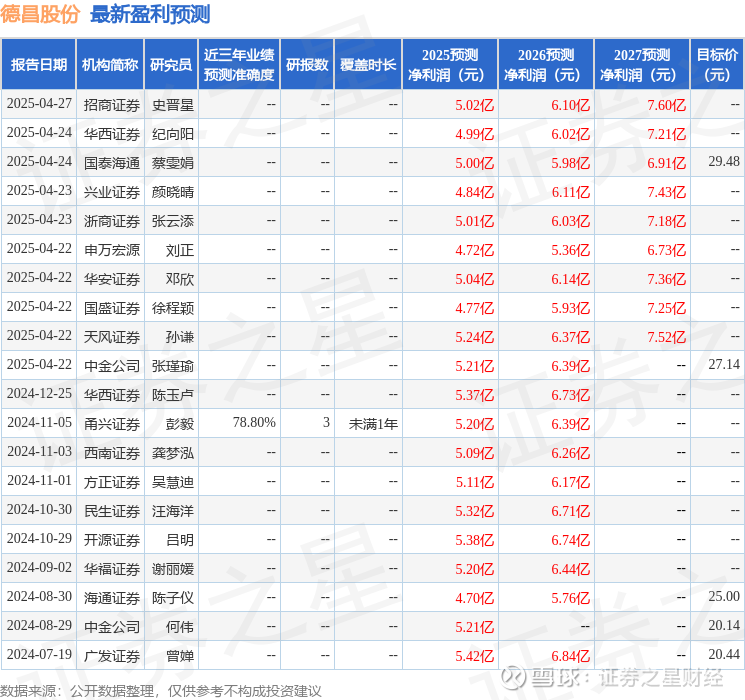Select the 方正证券 institution cell
Image resolution: width=745 pixels, height=700 pixels.
112,482
